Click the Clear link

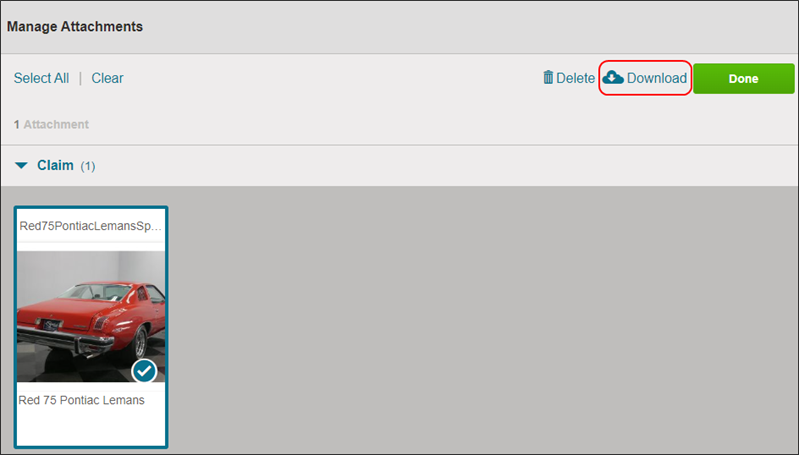coord(108,78)
